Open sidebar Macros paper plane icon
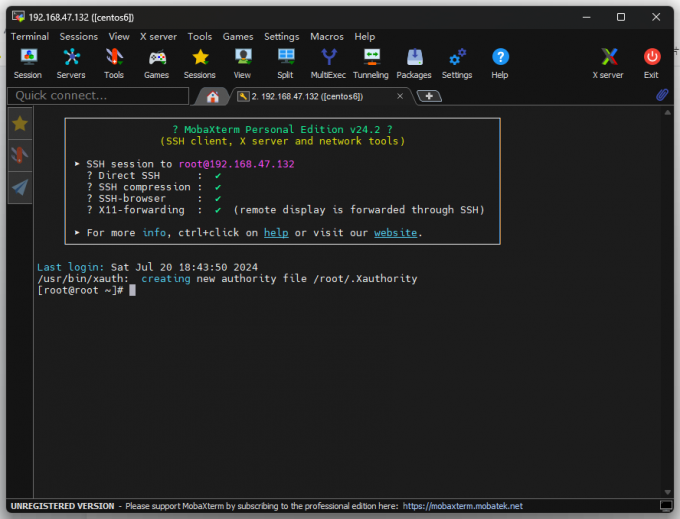Viewport: 680px width, 519px height. (20, 187)
